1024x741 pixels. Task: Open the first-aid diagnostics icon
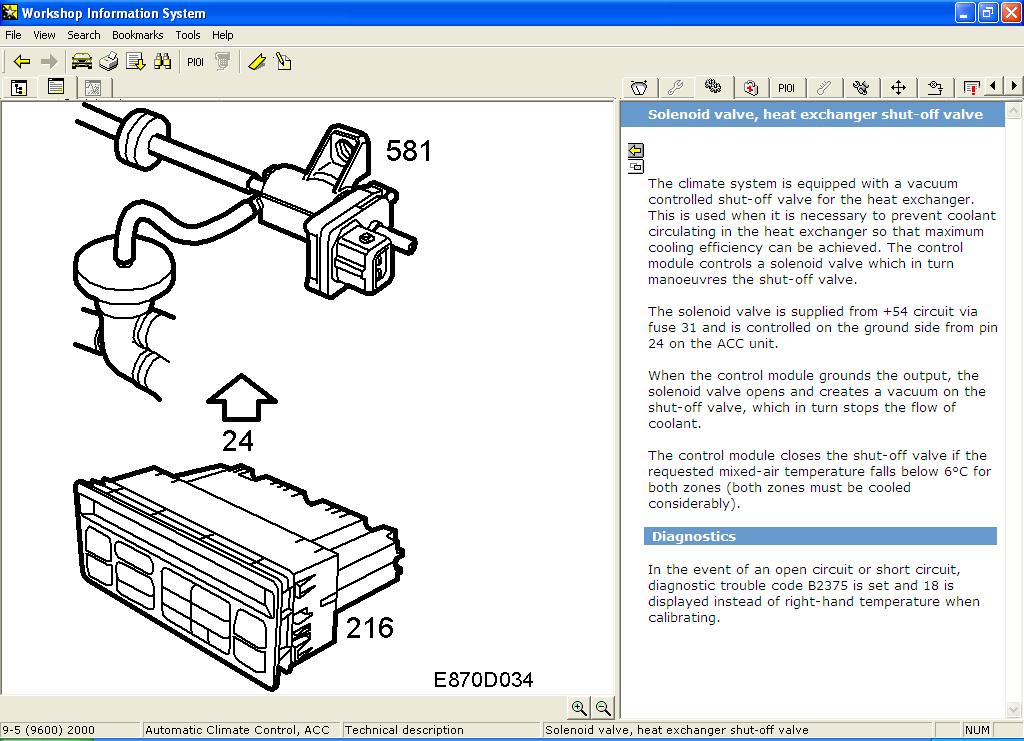coord(750,87)
